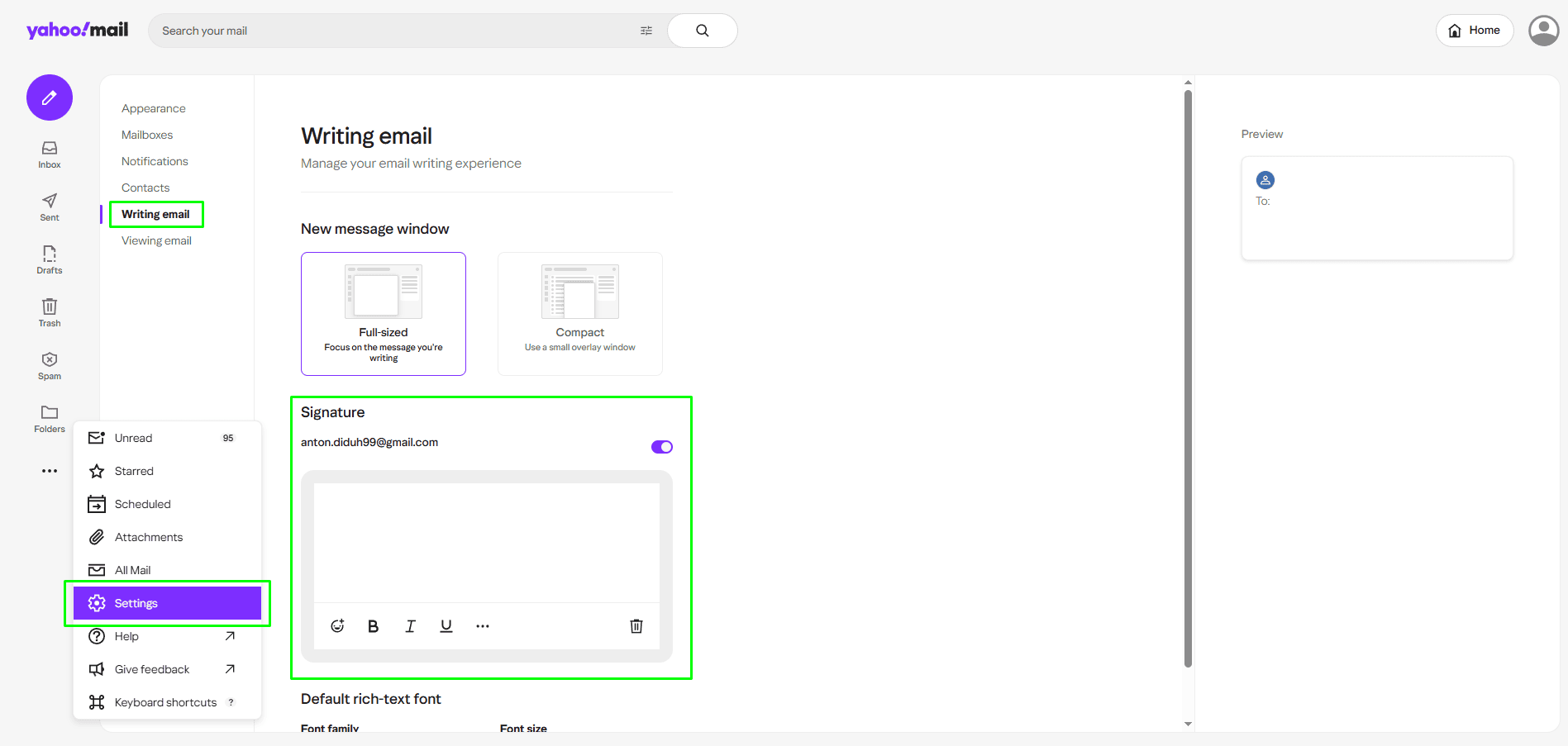
Task: Toggle bold in signature editor
Action: click(x=374, y=626)
